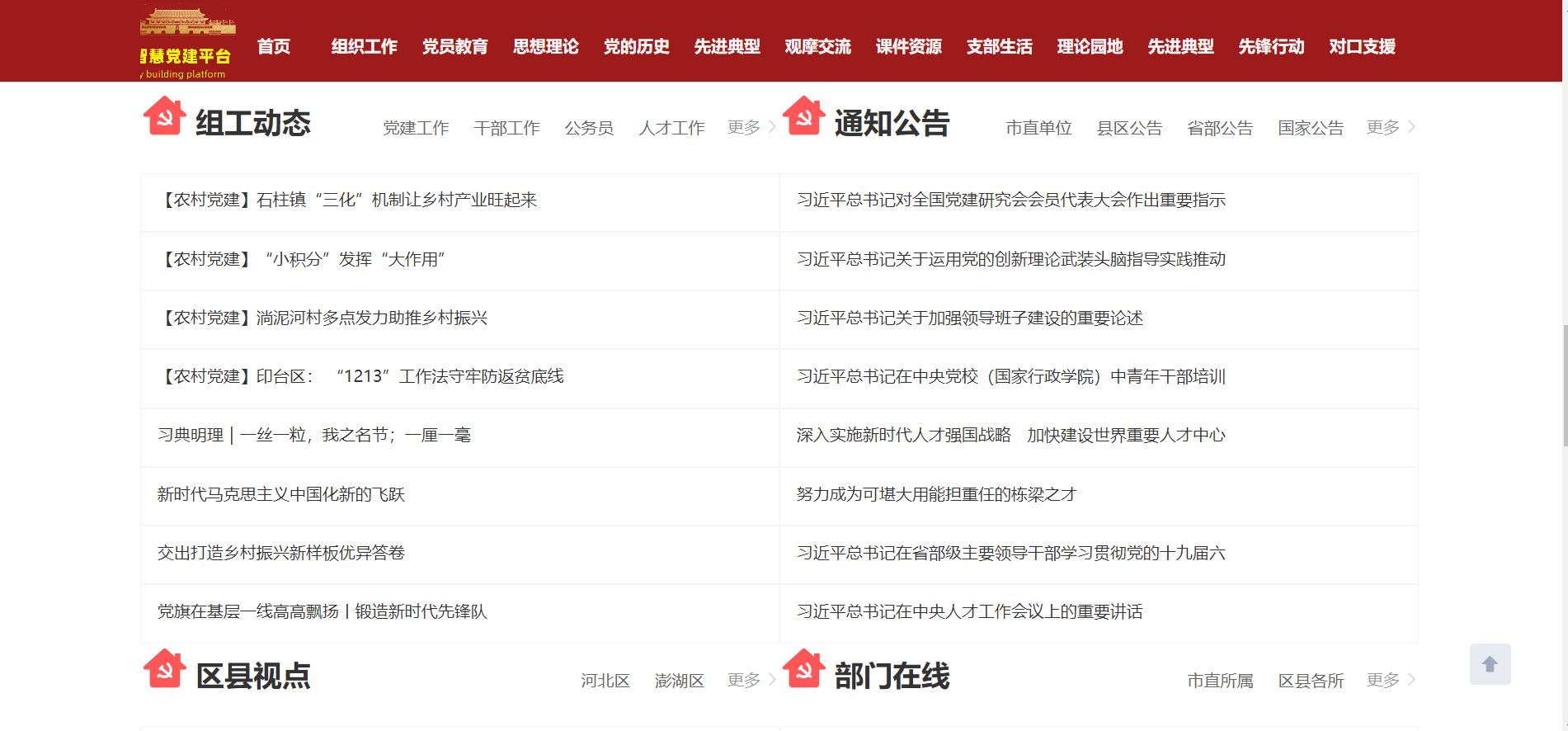This screenshot has height=731, width=1568.
Task: Click the party emblem icon beside 部门在线
Action: coord(803,670)
